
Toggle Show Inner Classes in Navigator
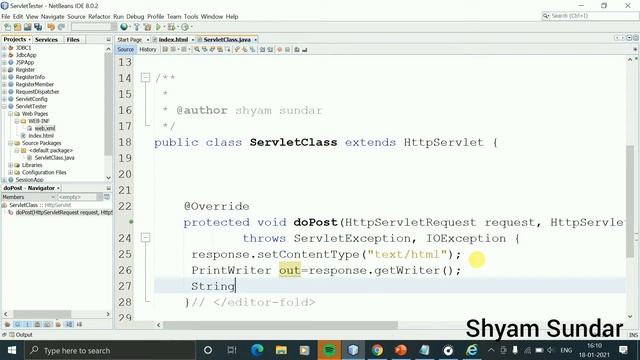pos(48,324)
